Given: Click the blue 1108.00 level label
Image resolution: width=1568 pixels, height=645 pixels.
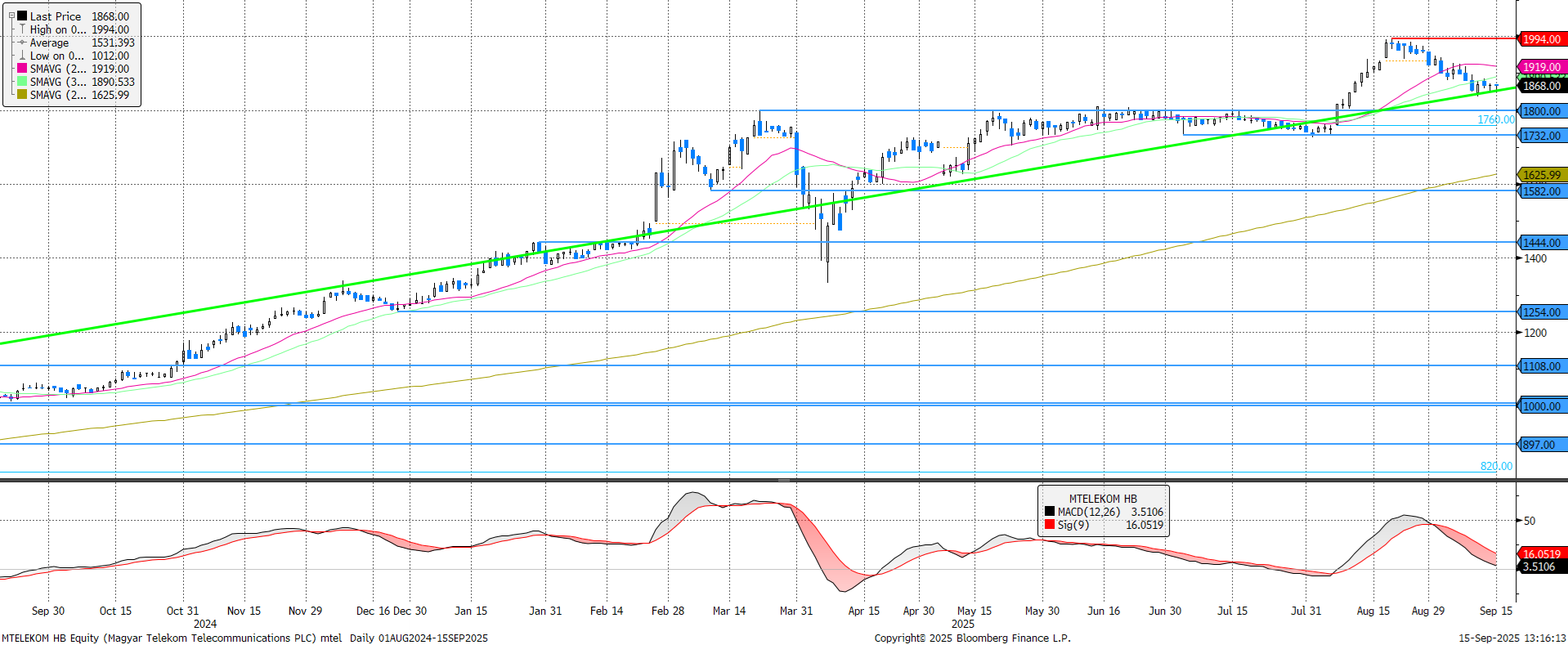Looking at the screenshot, I should (1542, 366).
